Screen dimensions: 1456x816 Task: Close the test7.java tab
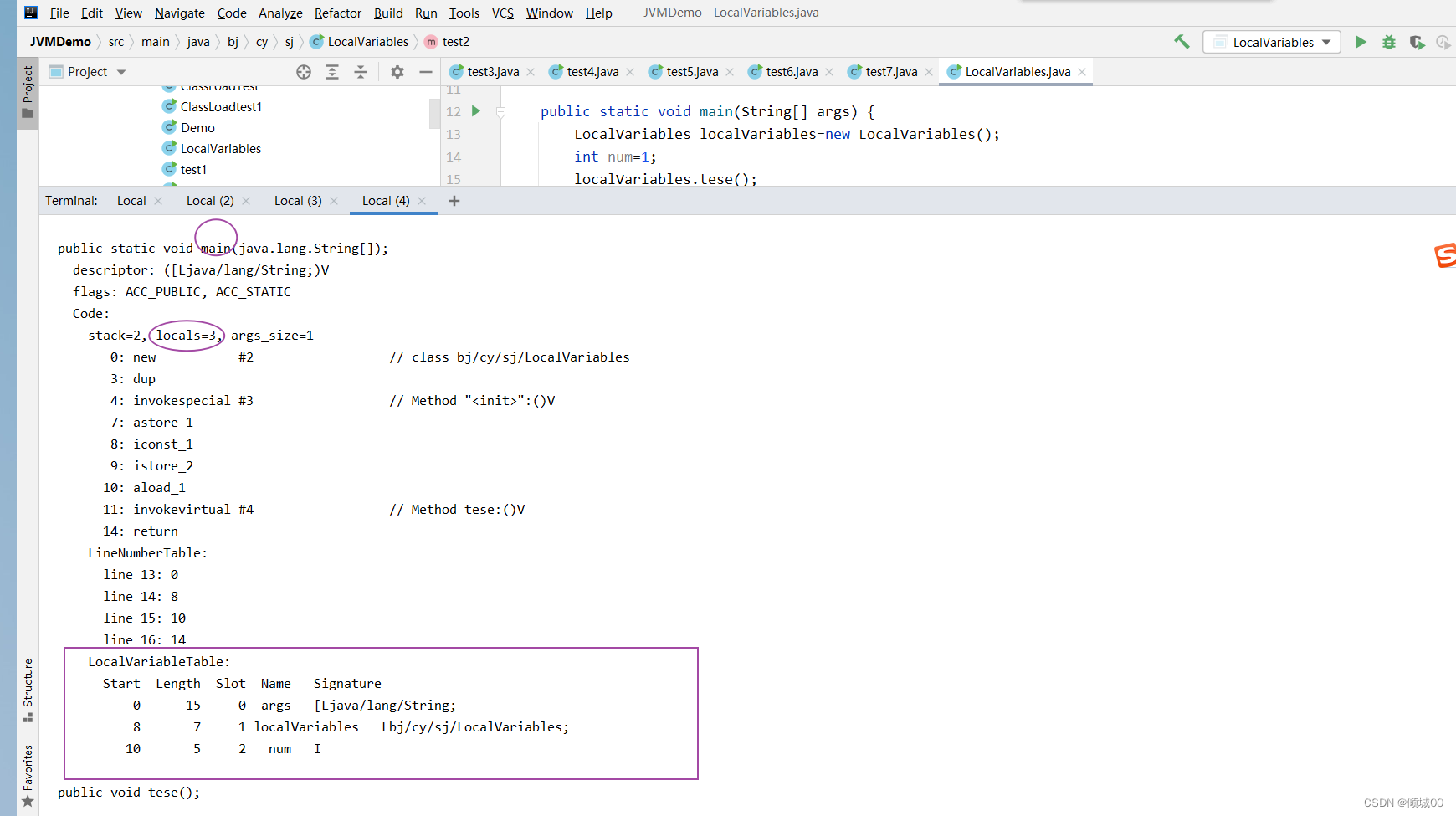(929, 72)
